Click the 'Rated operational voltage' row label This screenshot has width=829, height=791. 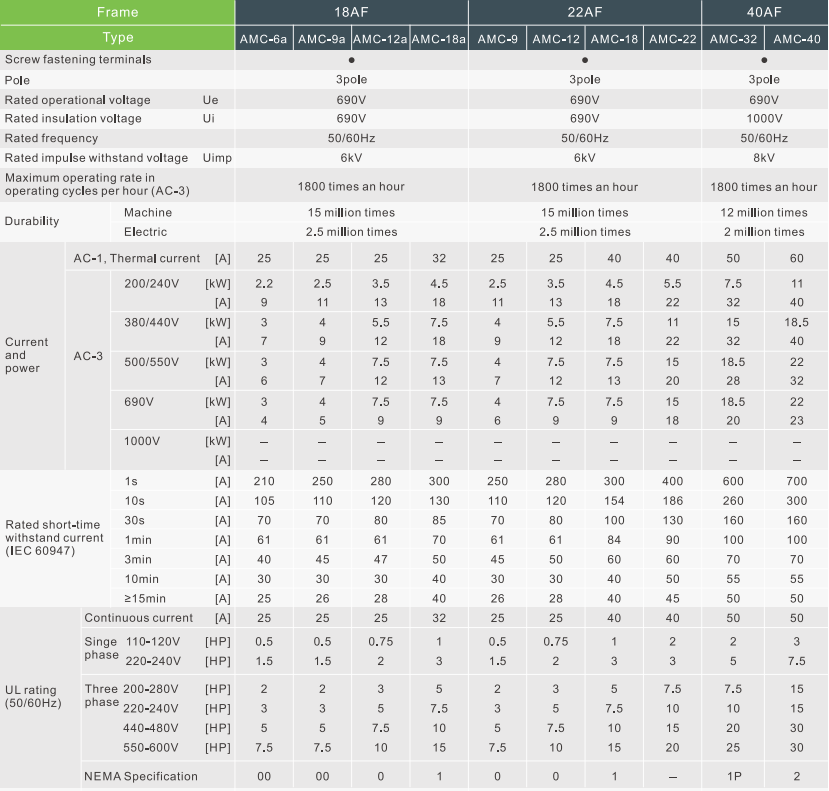tap(78, 100)
